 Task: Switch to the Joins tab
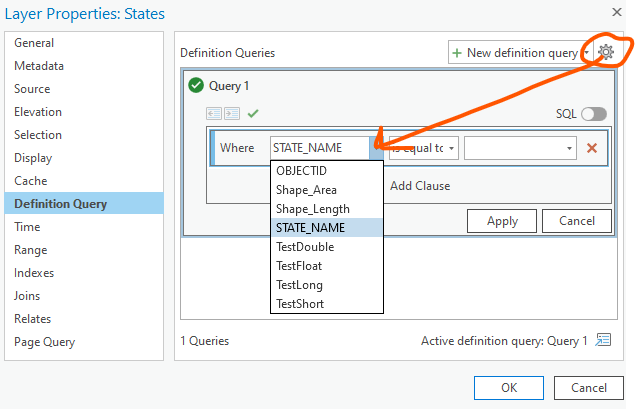[x=29, y=296]
